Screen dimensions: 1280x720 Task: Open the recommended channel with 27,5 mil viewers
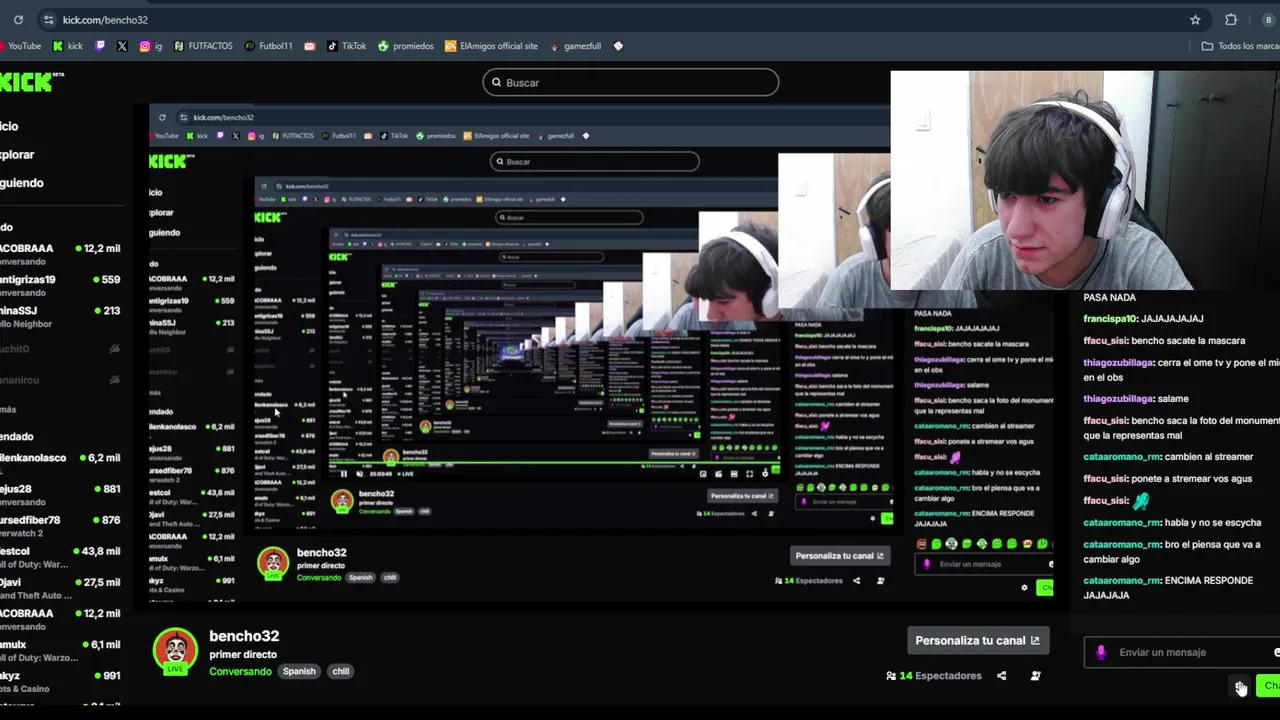[60, 587]
